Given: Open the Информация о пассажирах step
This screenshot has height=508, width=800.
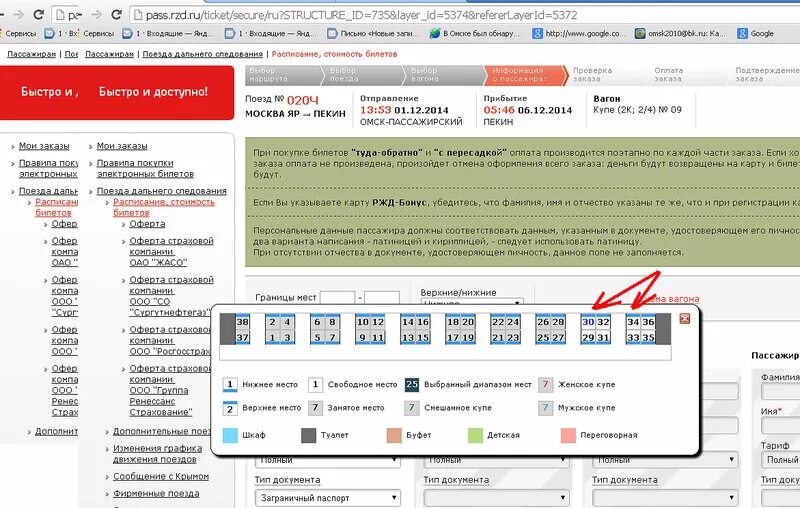Looking at the screenshot, I should [x=526, y=75].
